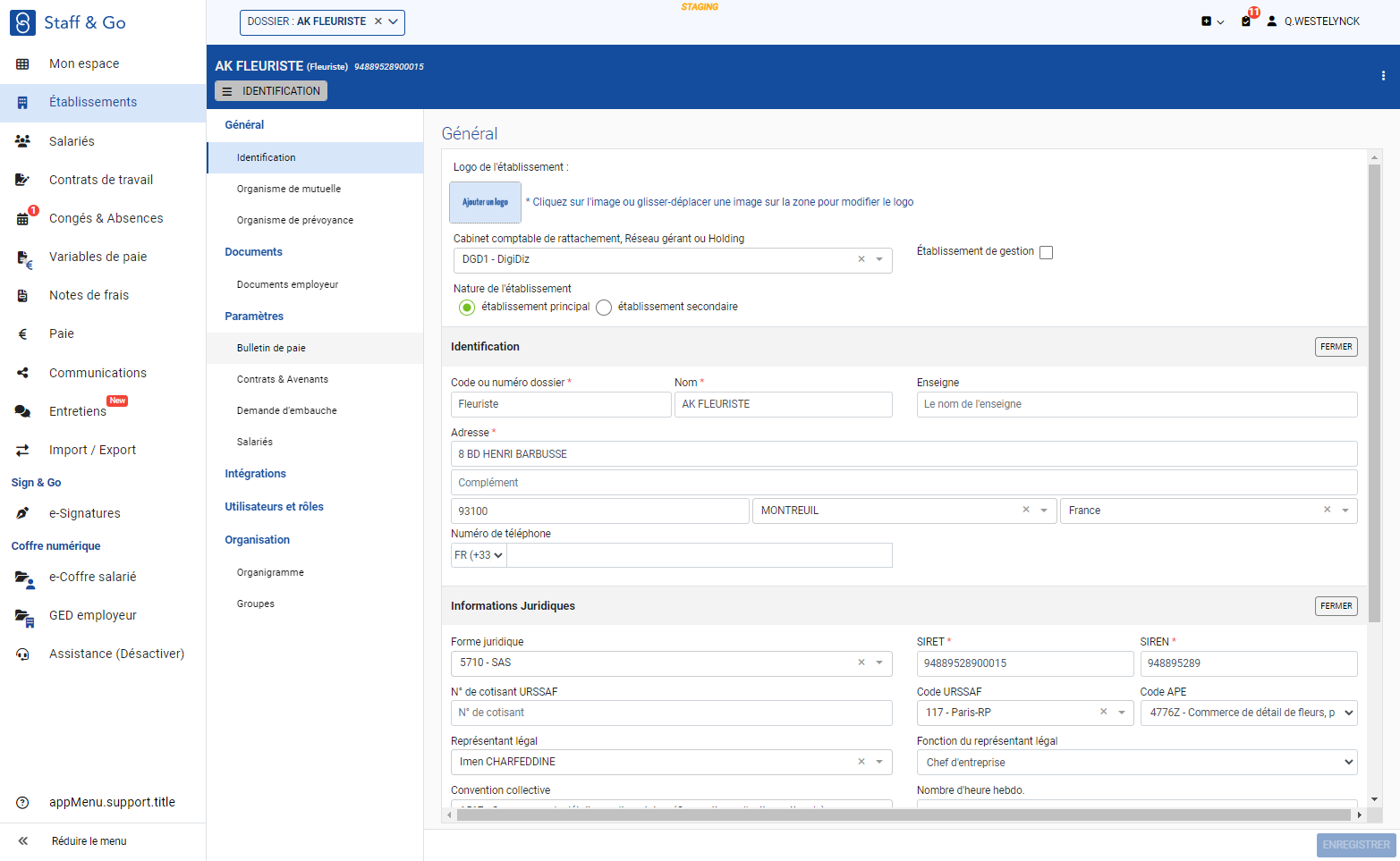Click Assistance headset icon
This screenshot has height=861, width=1400.
coord(22,654)
